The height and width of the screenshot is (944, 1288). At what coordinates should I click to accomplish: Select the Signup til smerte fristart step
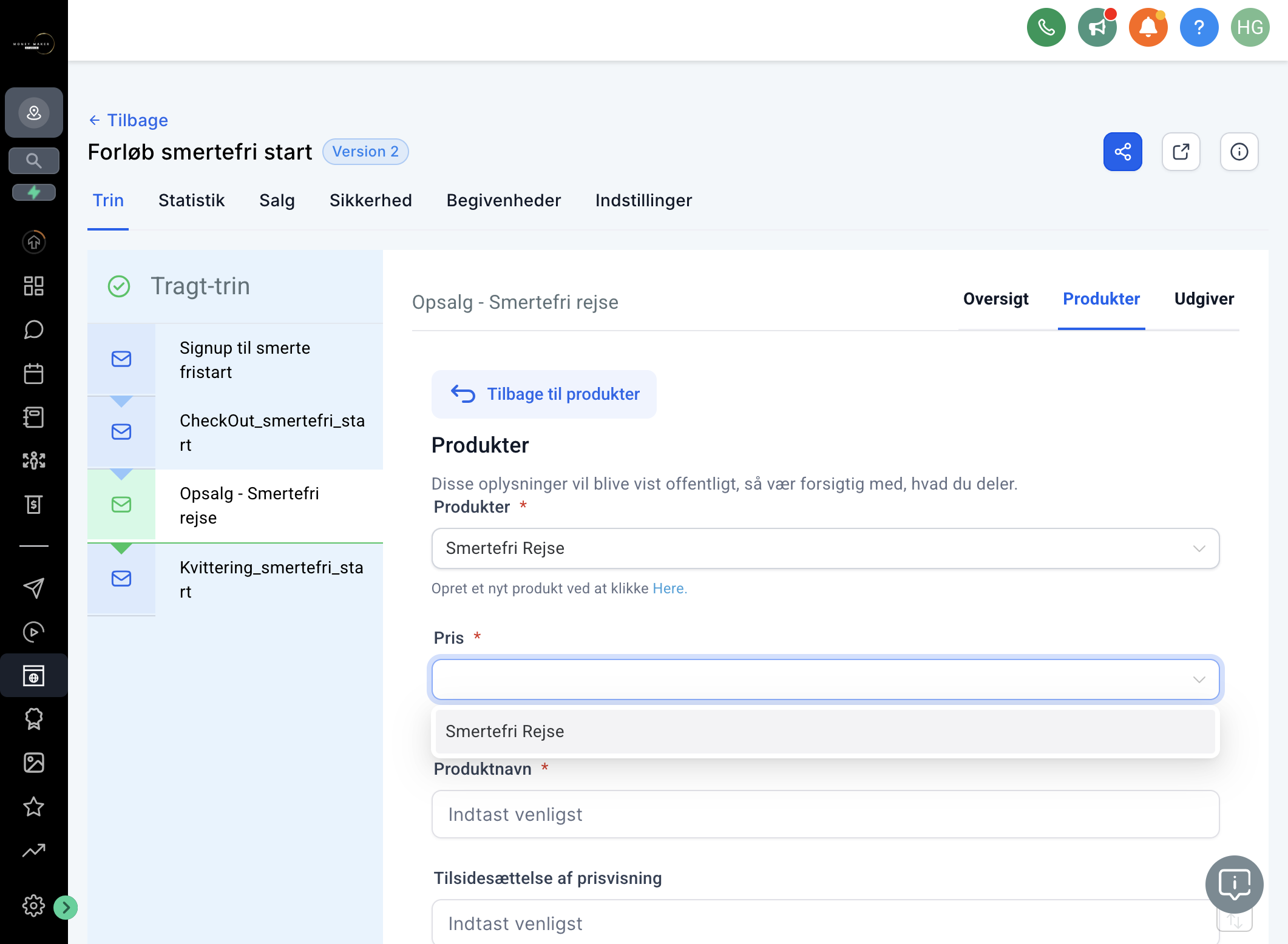(x=236, y=360)
